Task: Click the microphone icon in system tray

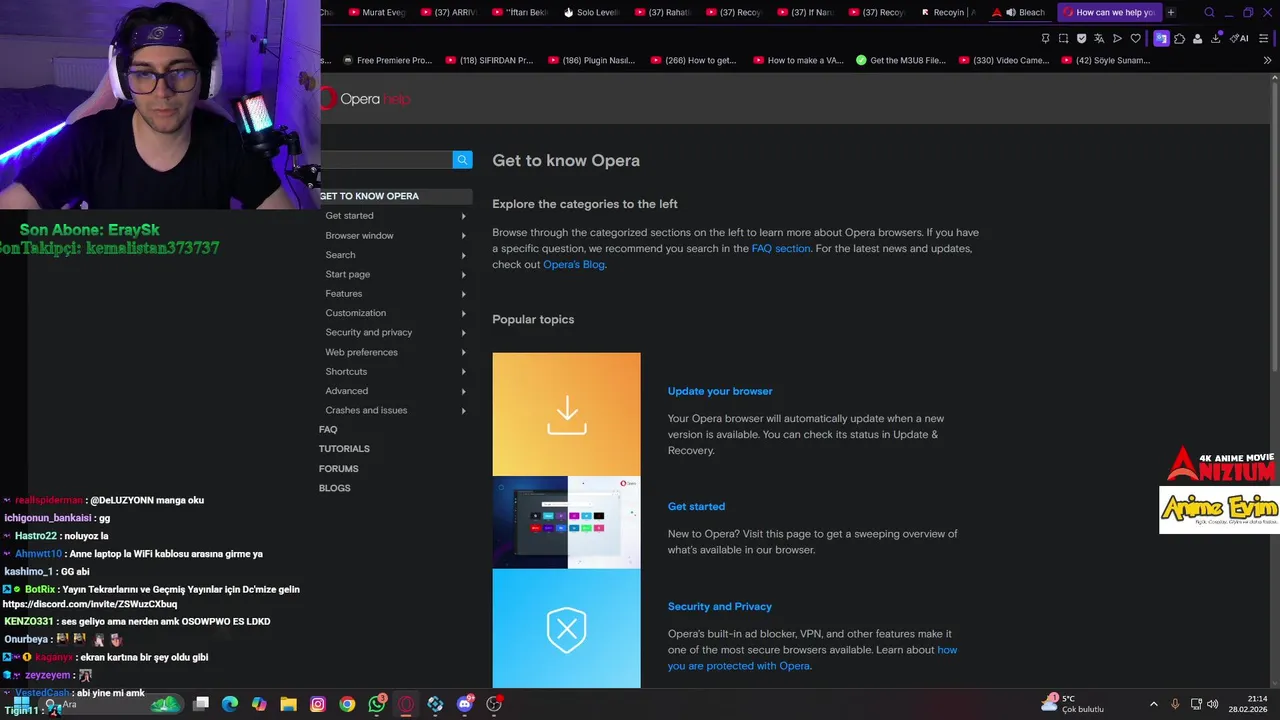Action: 1175,704
